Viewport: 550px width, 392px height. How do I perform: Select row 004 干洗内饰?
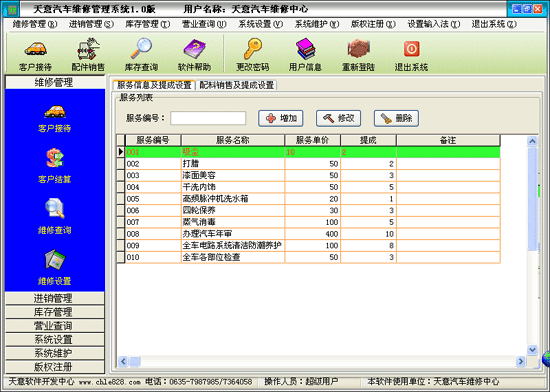pos(313,187)
